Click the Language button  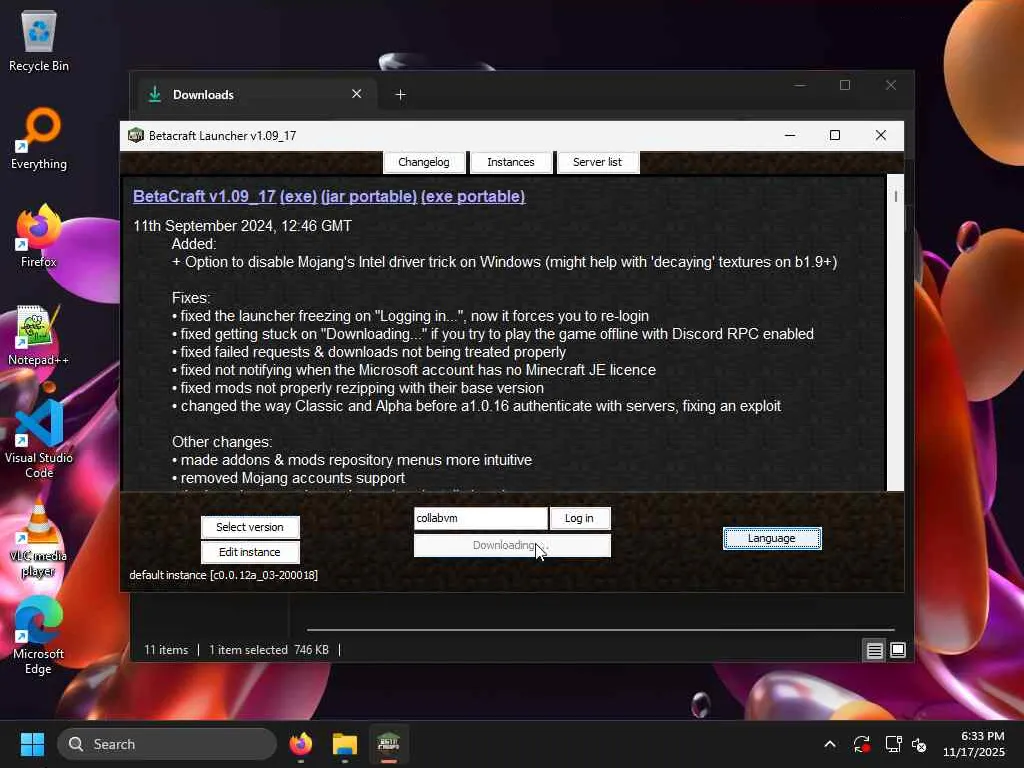click(x=772, y=538)
